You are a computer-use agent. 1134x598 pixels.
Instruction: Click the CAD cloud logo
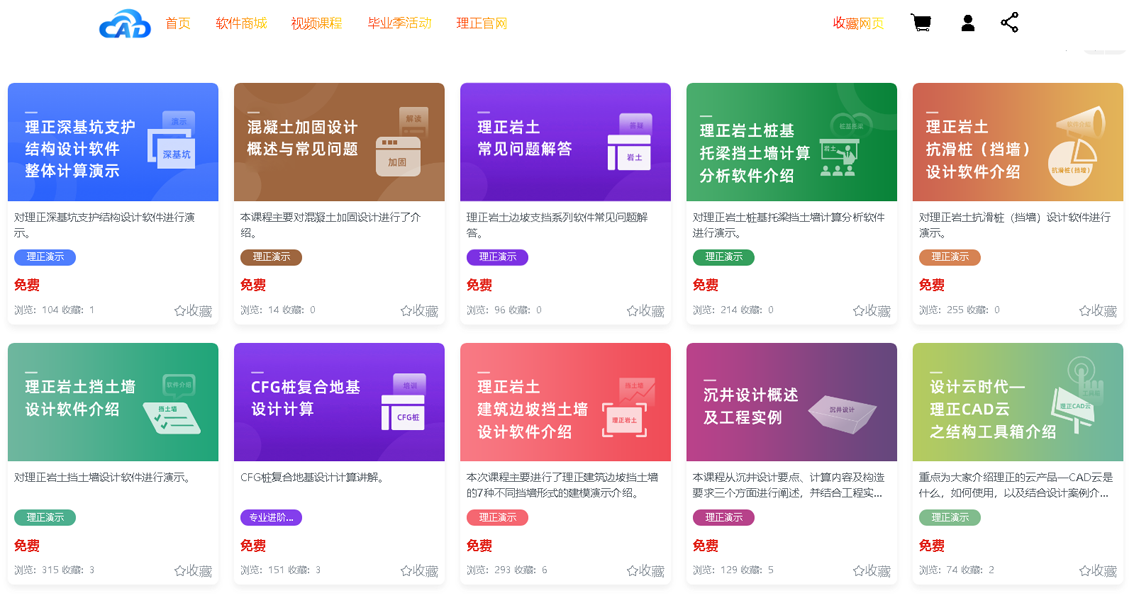coord(125,23)
